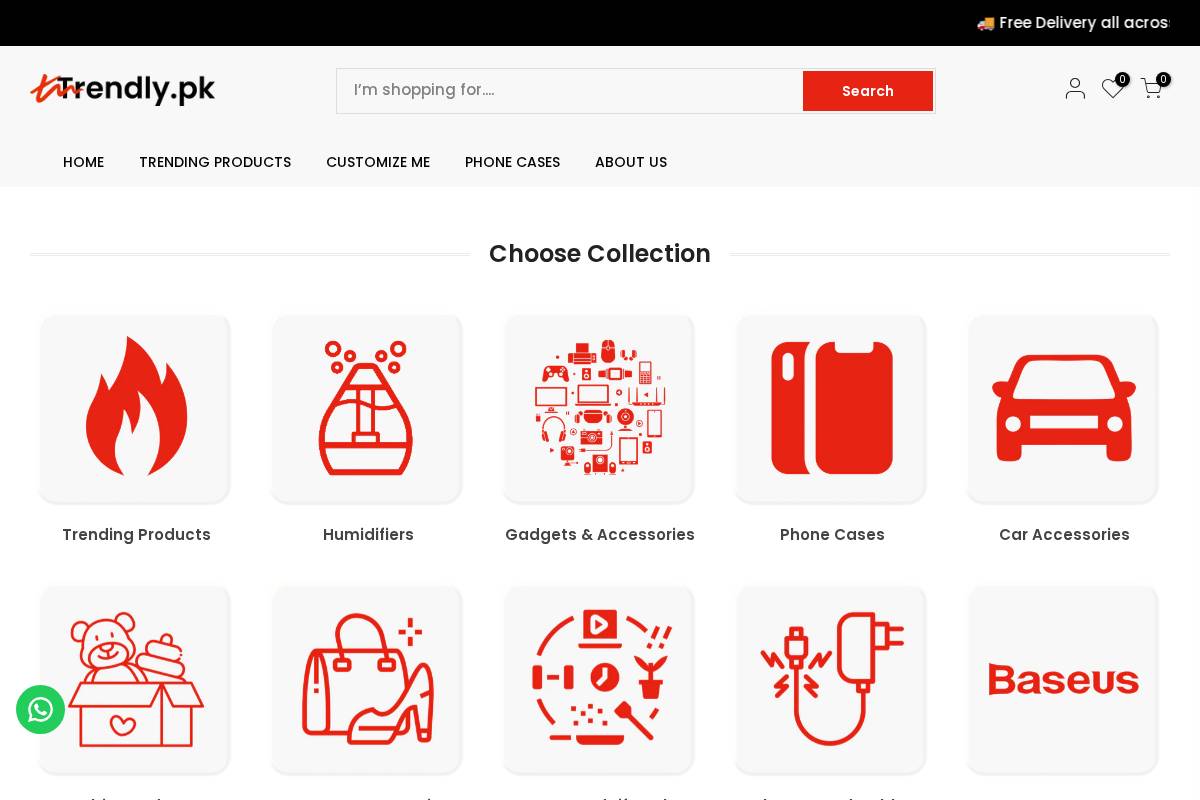
Task: Click the shopping search input field
Action: pos(570,91)
